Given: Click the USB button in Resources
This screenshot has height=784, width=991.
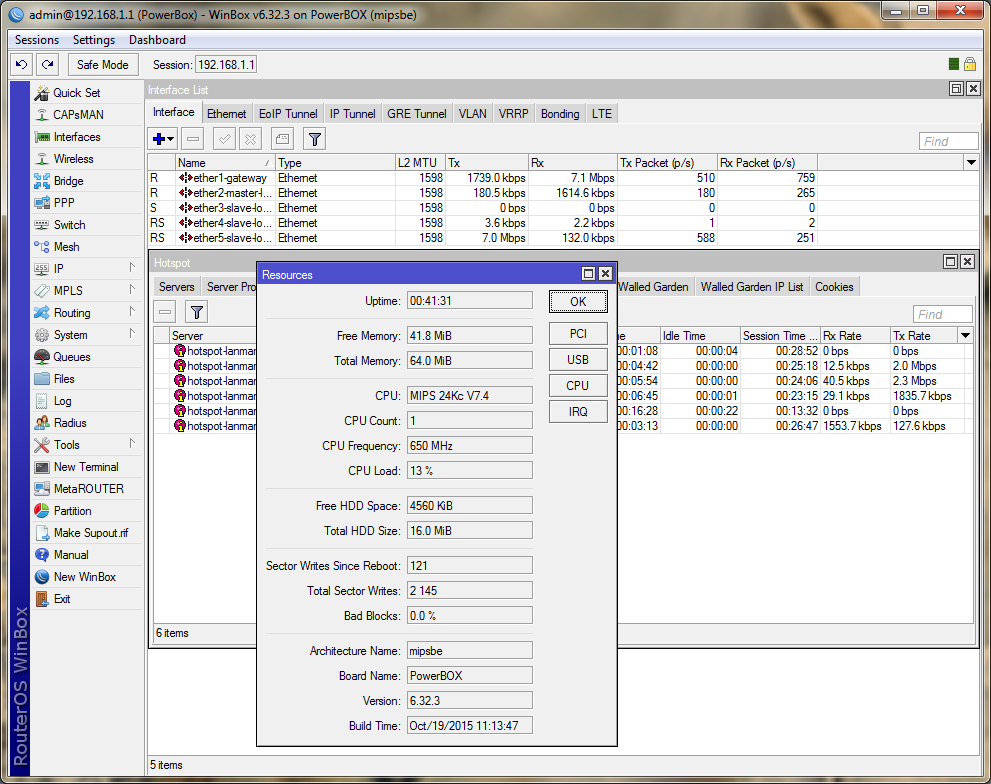Looking at the screenshot, I should pos(578,360).
